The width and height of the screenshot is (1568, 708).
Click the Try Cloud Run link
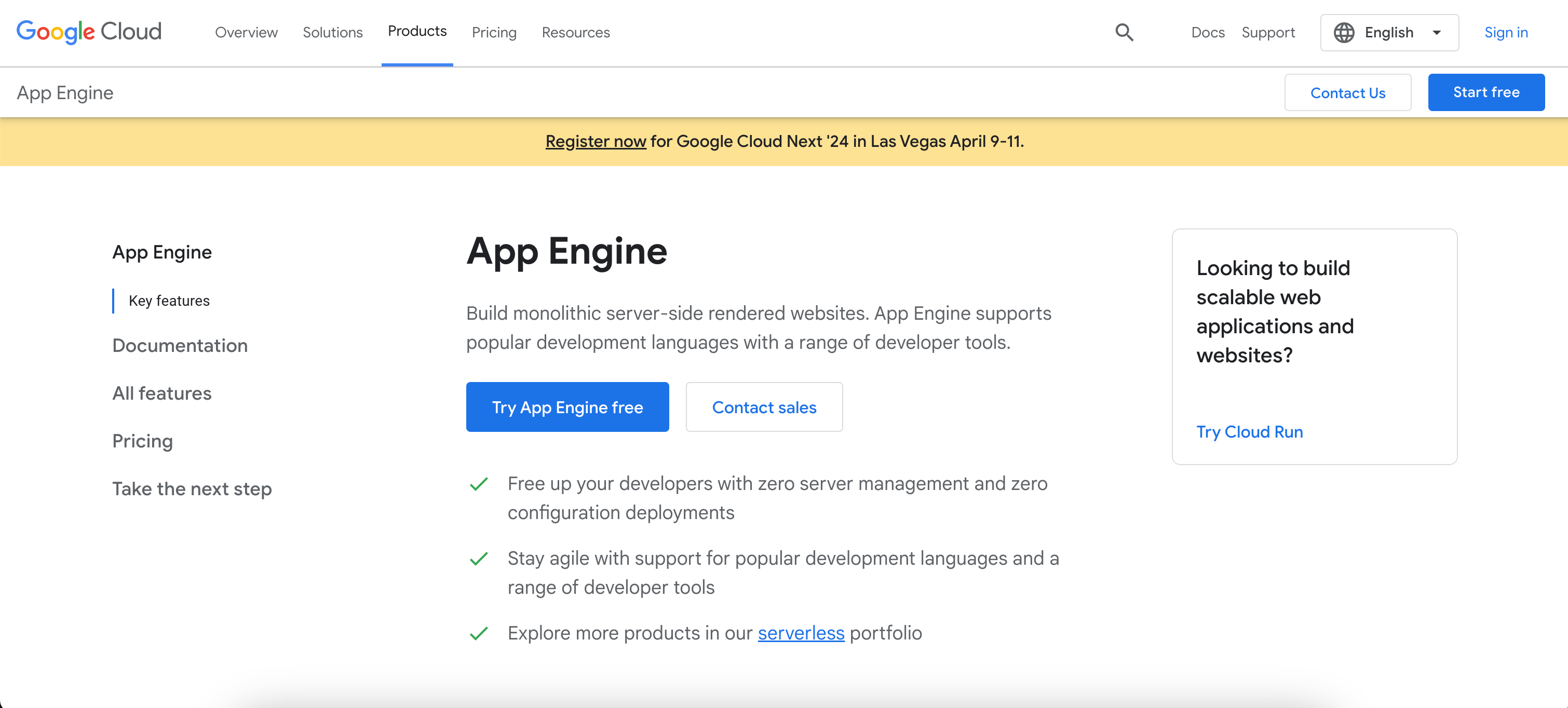1249,432
